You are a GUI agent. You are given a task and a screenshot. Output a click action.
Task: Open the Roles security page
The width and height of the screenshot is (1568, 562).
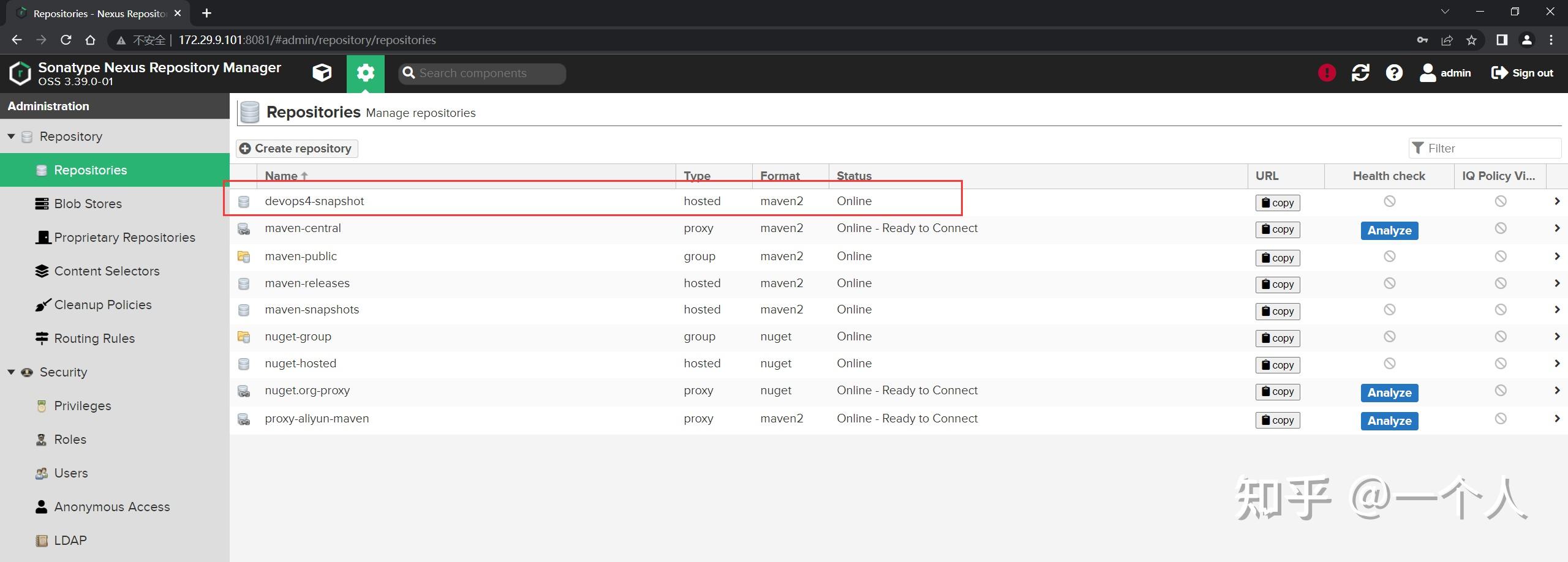(x=70, y=440)
